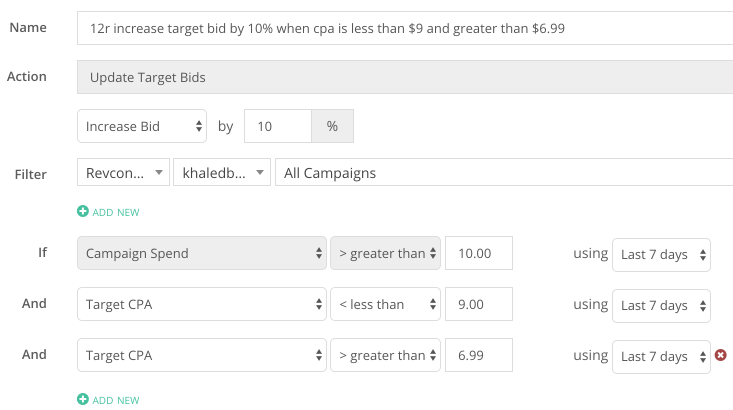
Task: Click the green plus icon below conditions
Action: click(83, 399)
